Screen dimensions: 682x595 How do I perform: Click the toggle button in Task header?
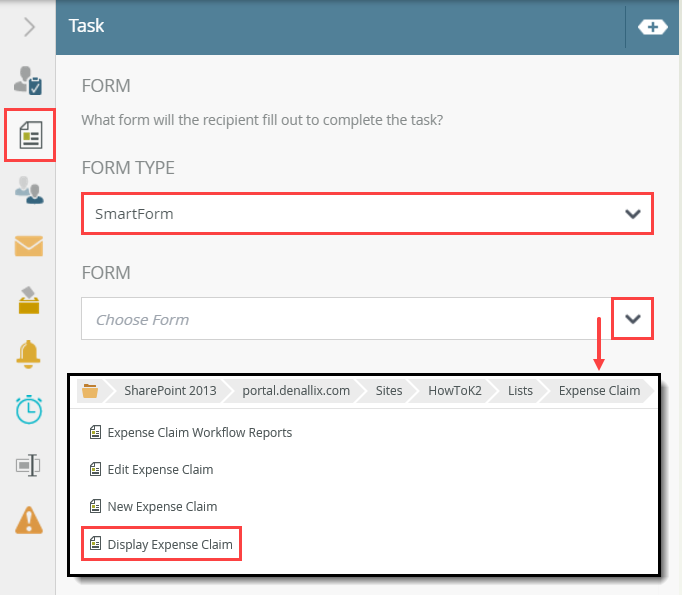click(652, 27)
